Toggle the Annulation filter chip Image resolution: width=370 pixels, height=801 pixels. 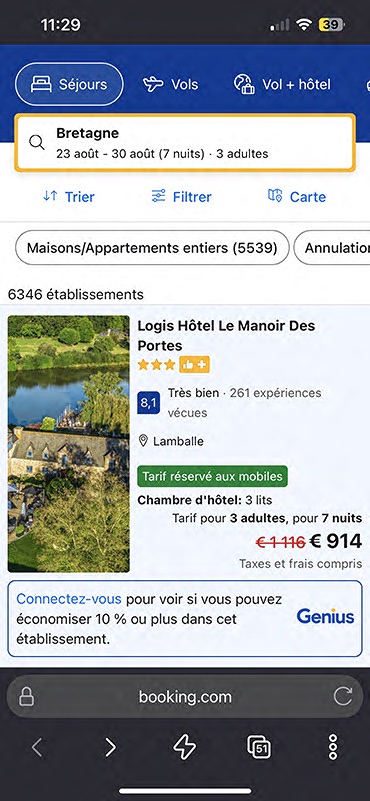coord(332,248)
